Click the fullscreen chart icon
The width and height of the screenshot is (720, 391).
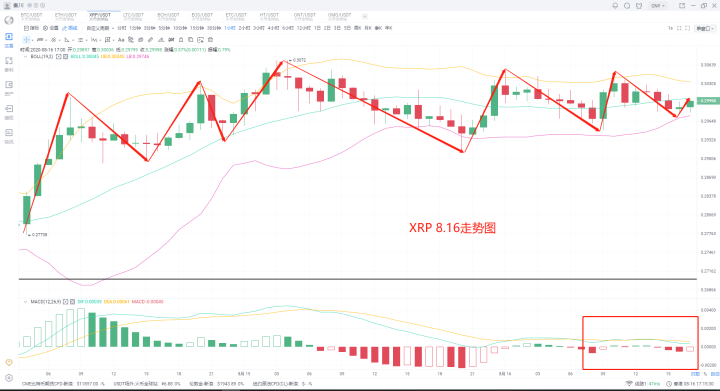(x=679, y=28)
